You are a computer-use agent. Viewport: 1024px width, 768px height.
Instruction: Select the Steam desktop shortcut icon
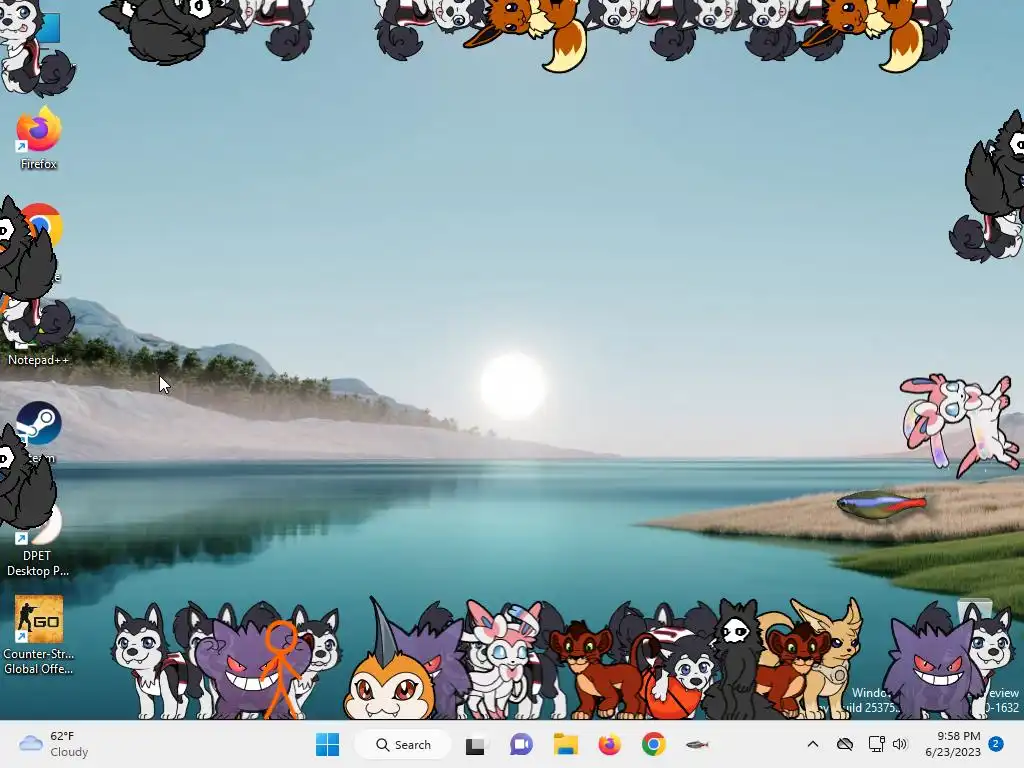[39, 423]
